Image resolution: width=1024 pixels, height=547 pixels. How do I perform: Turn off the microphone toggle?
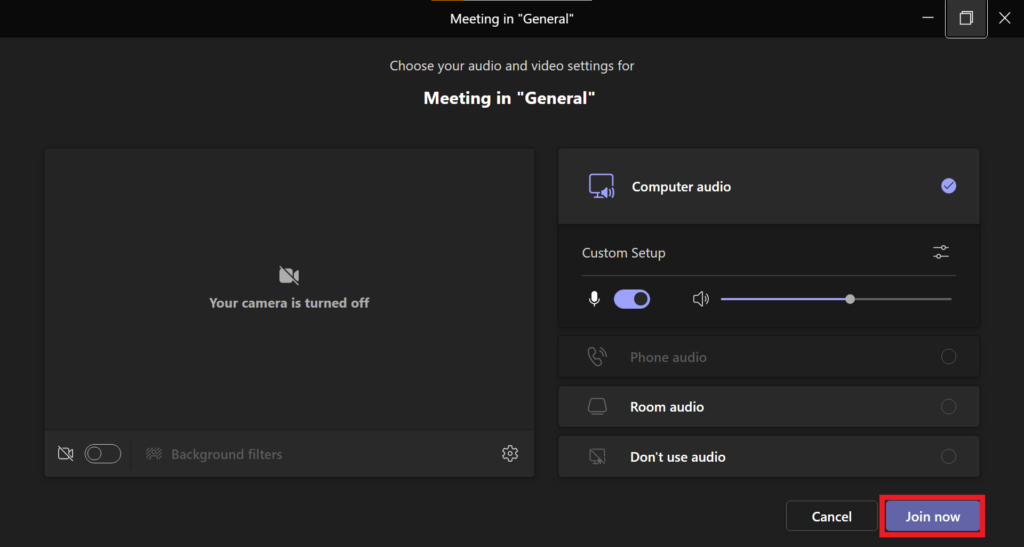(632, 299)
